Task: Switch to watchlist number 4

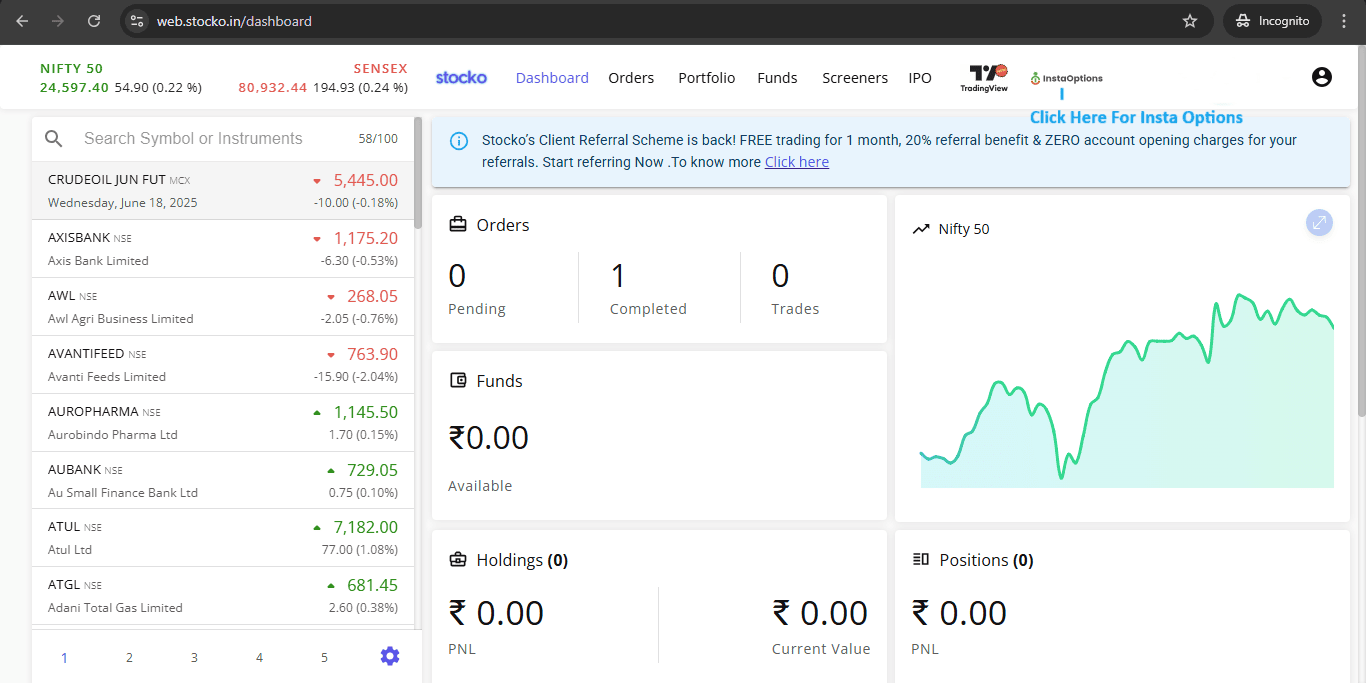Action: click(x=259, y=657)
